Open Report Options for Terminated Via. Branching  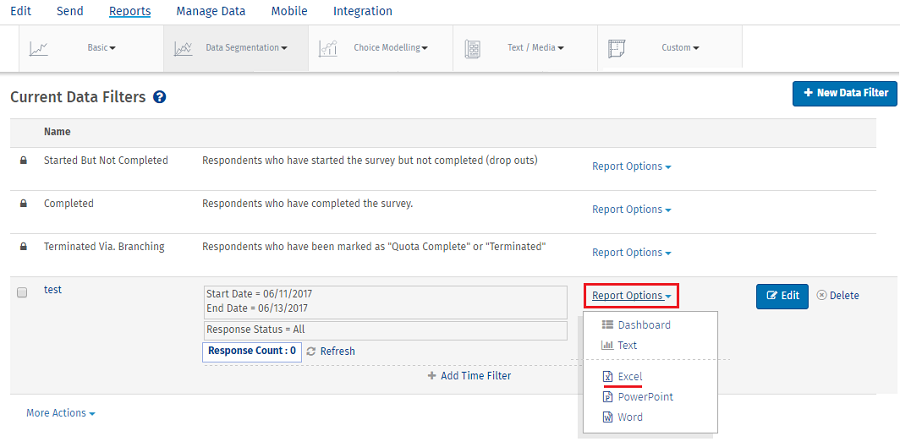(x=631, y=253)
